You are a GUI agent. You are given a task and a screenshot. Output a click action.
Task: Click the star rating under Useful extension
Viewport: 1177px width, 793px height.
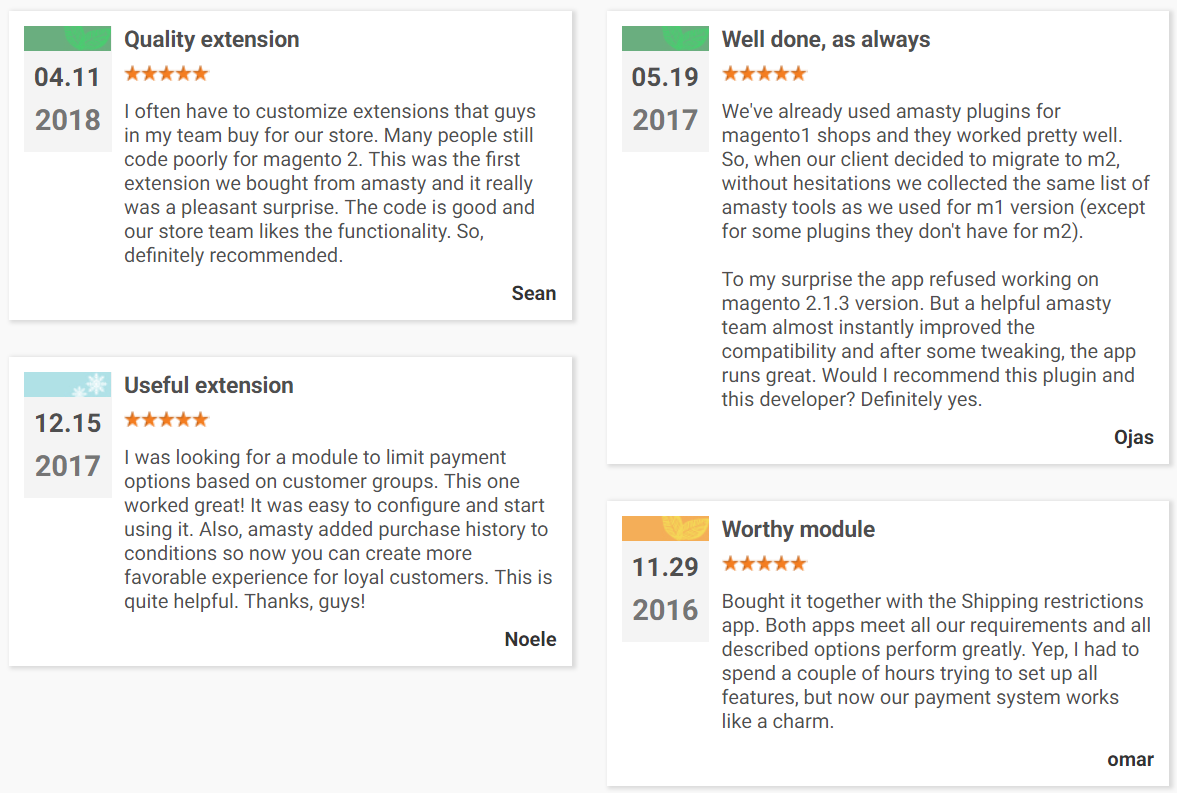(166, 419)
